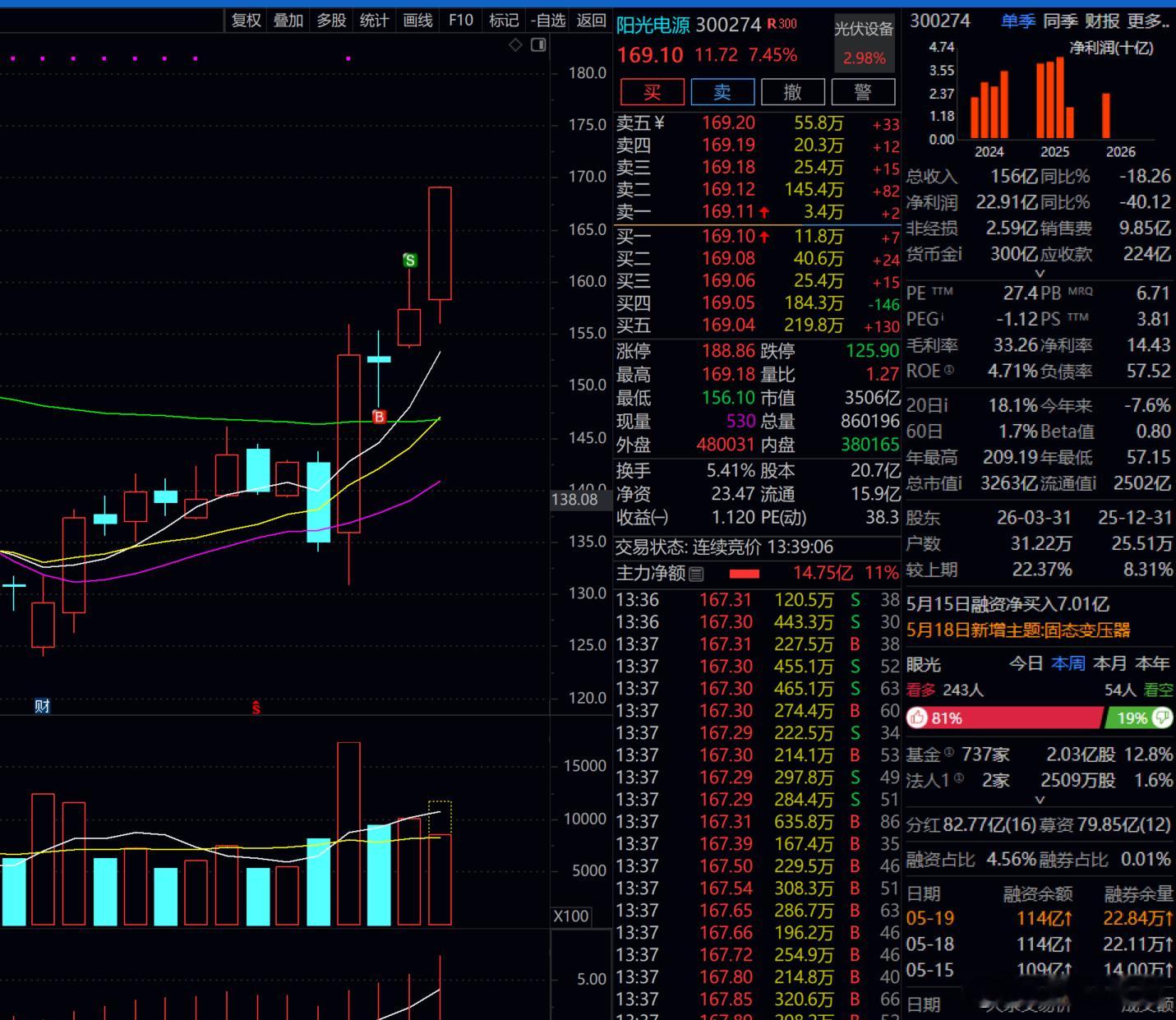
Task: Click the 撤 cancel order button
Action: (793, 92)
